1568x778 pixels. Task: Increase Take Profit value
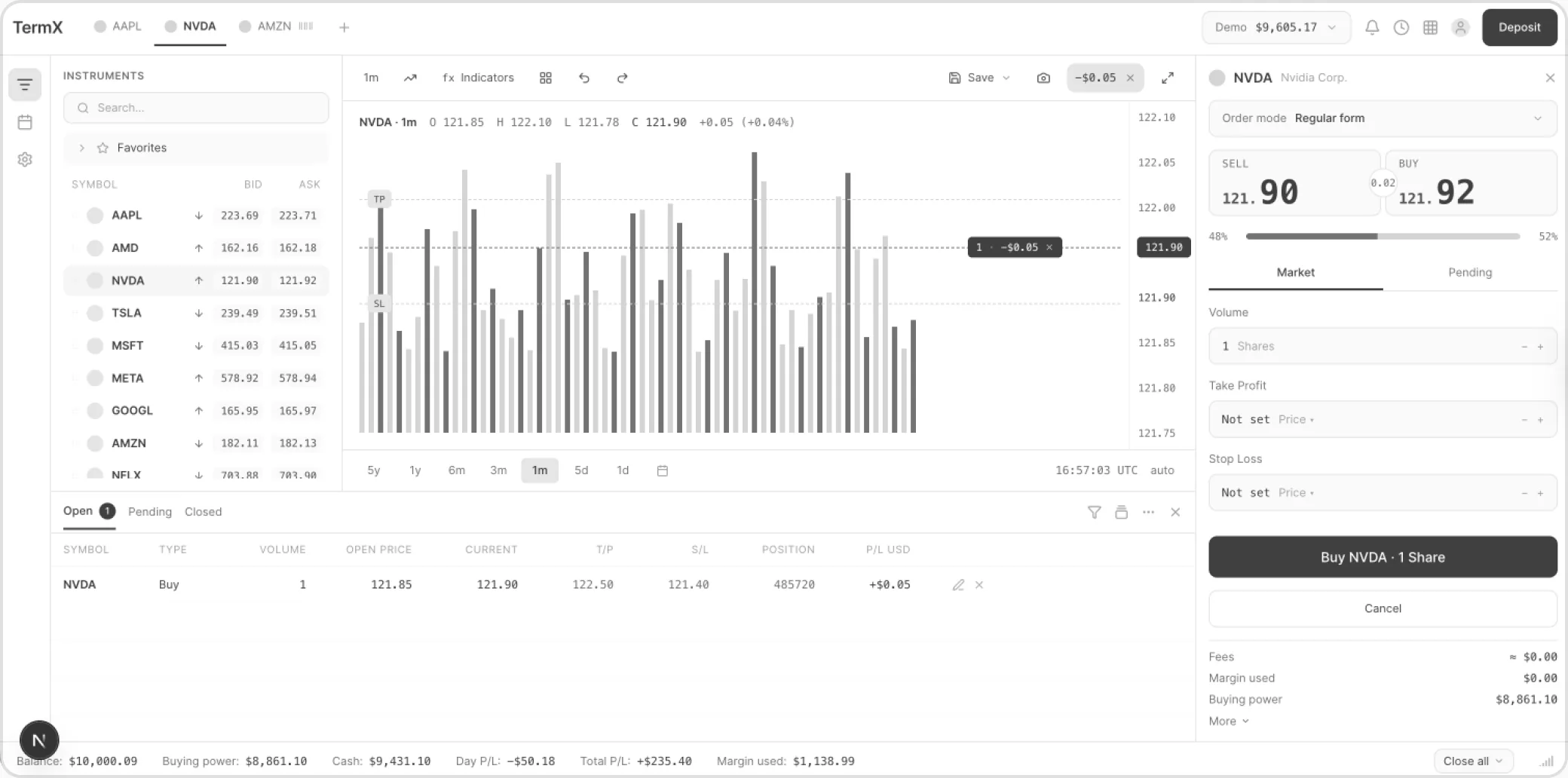1540,420
